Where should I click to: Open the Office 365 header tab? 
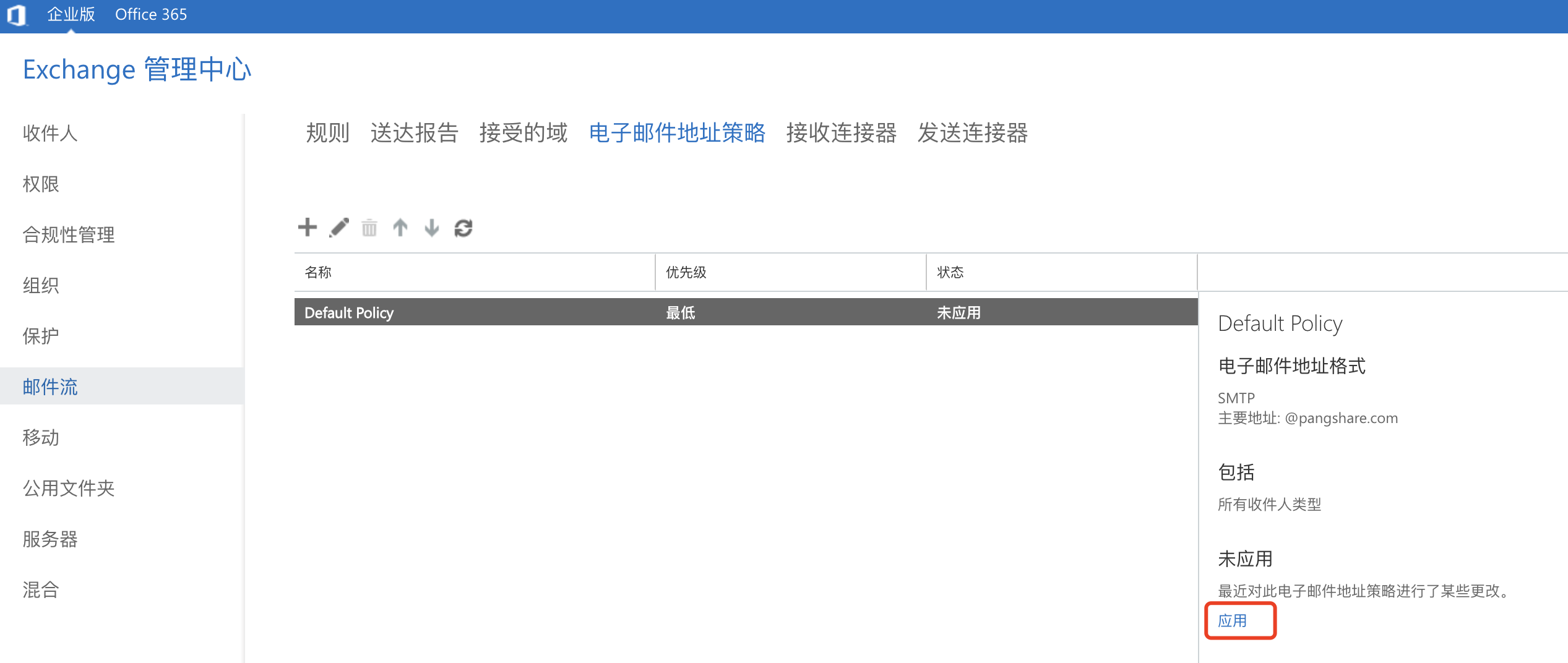[x=151, y=14]
